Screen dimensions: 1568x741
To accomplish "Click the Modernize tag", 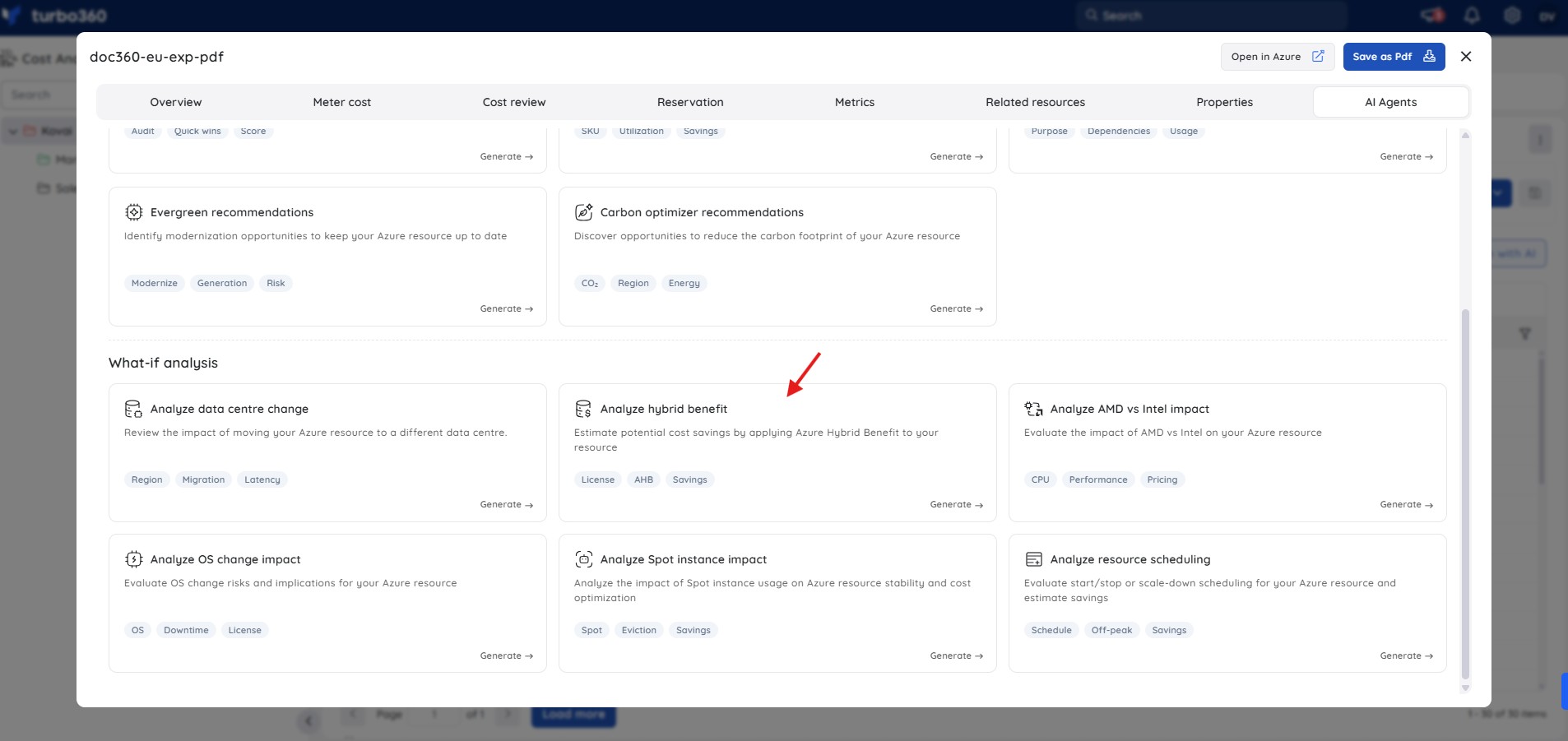I will (x=155, y=283).
